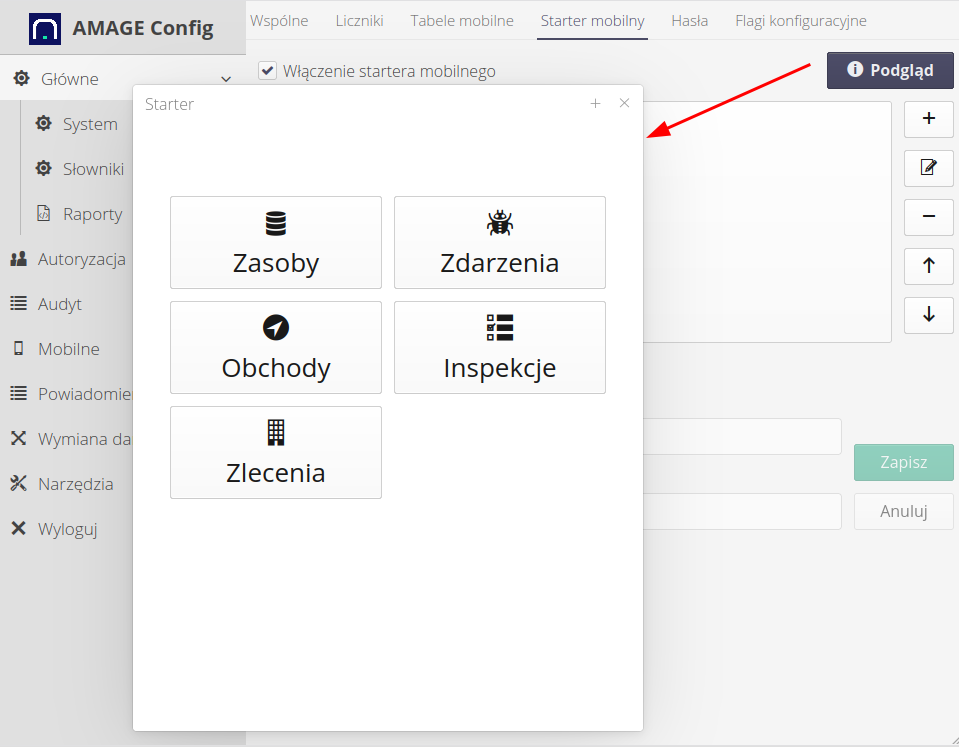Open the Zasoby database tile
959x747 pixels.
tap(276, 243)
